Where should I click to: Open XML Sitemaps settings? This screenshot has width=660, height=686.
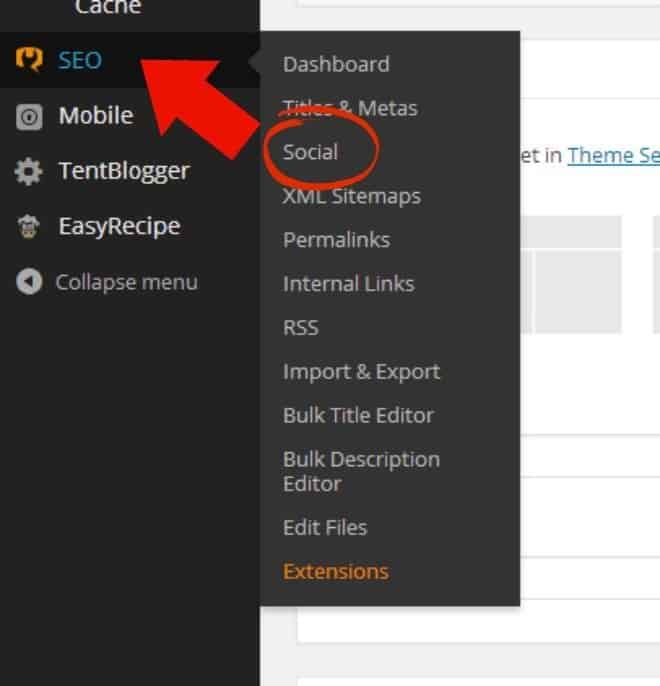(x=352, y=196)
